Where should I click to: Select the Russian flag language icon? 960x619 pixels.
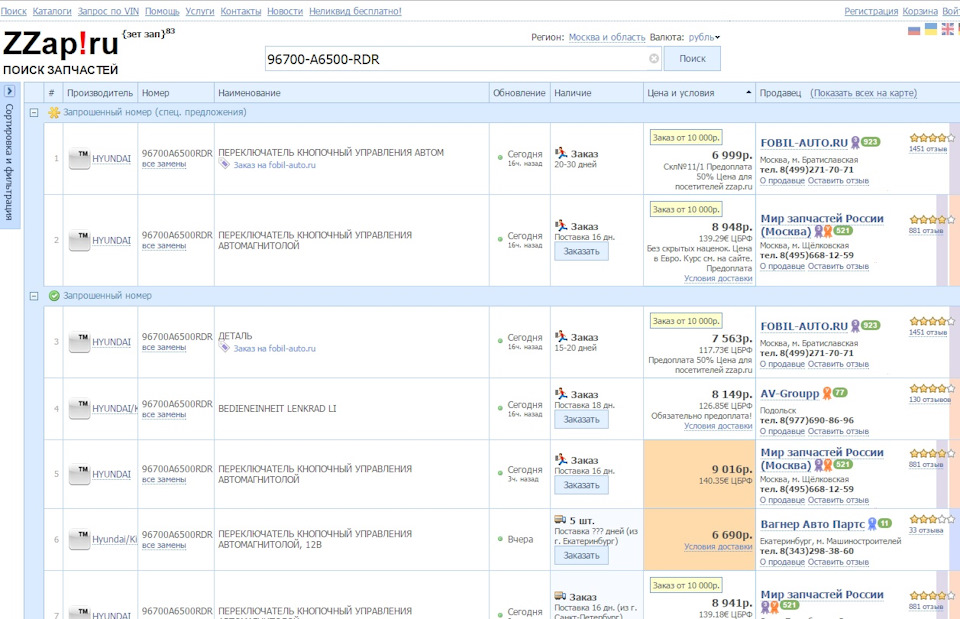point(914,30)
